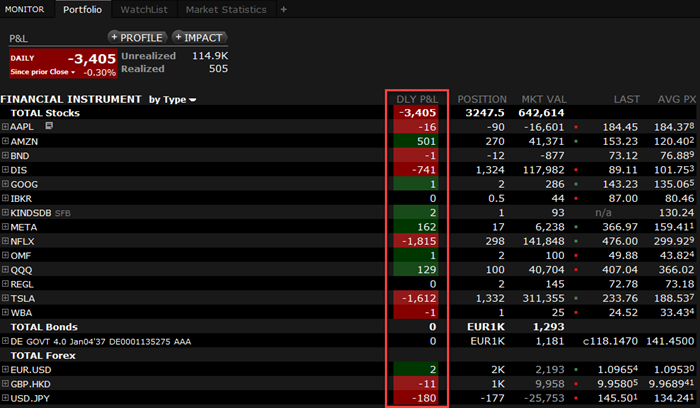Screen dimensions: 700x408
Task: Add a new tab with plus icon
Action: [283, 9]
